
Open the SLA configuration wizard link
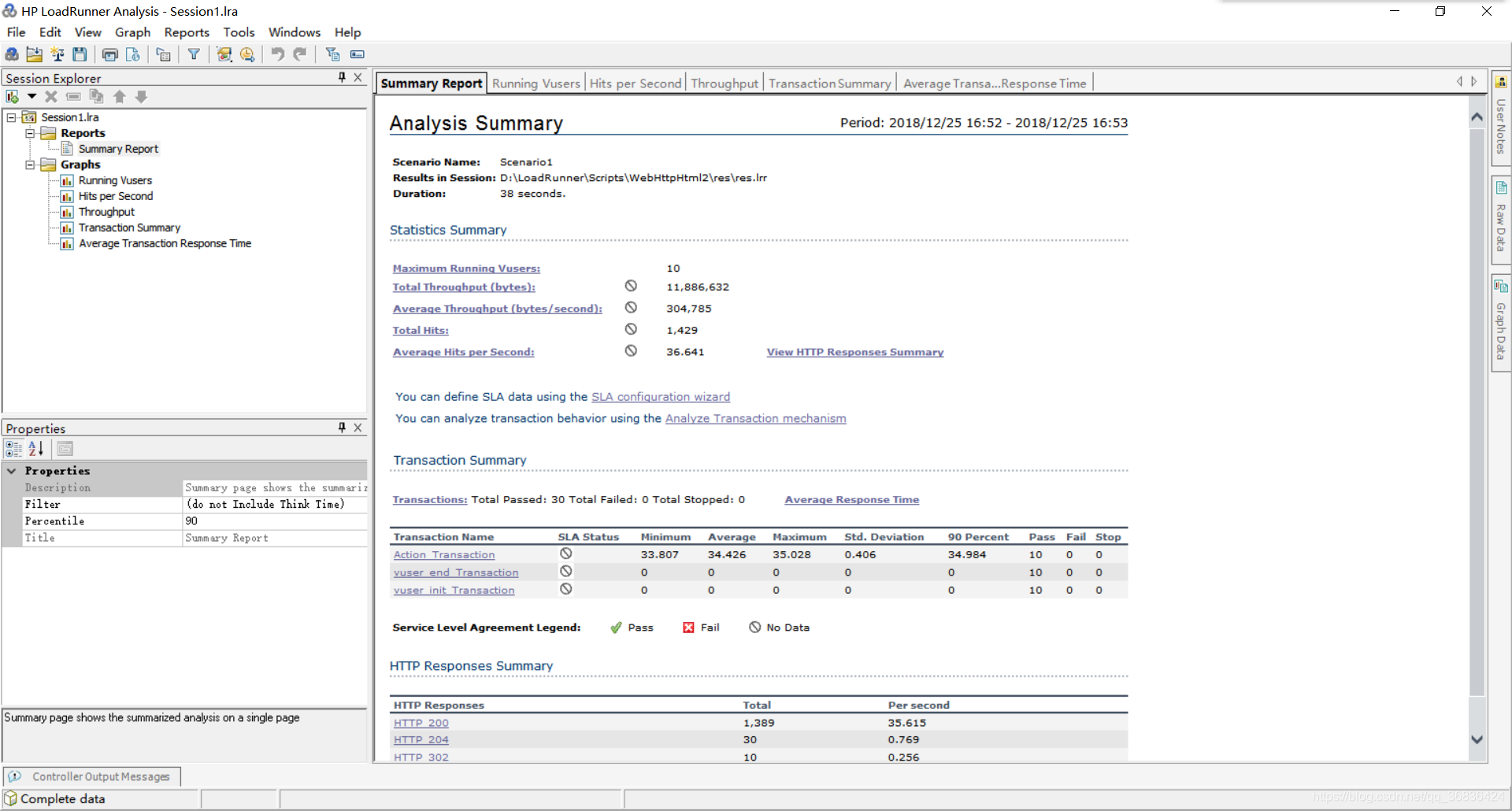coord(661,397)
